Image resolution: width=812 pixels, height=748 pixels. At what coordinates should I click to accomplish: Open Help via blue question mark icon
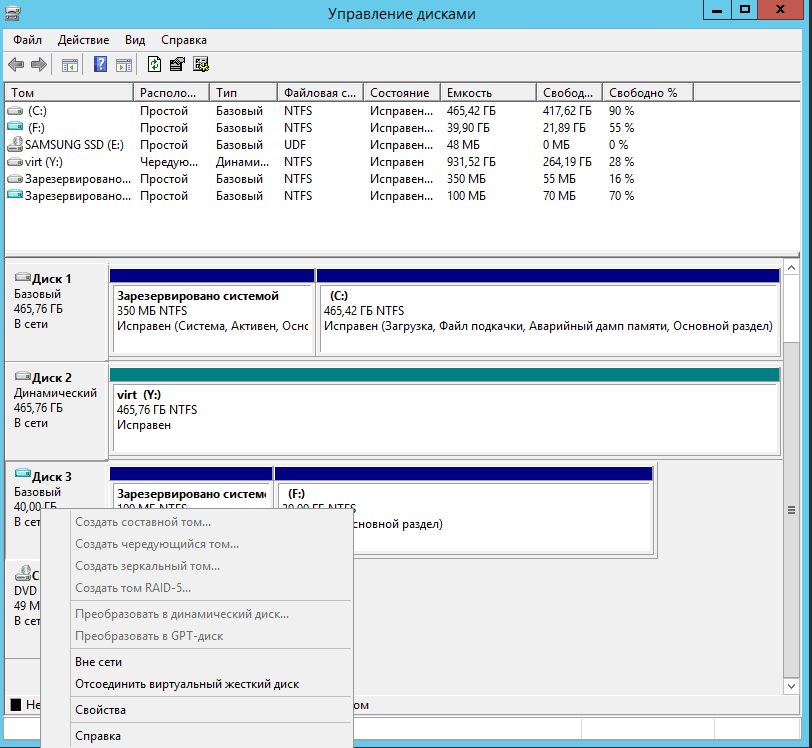click(x=100, y=65)
